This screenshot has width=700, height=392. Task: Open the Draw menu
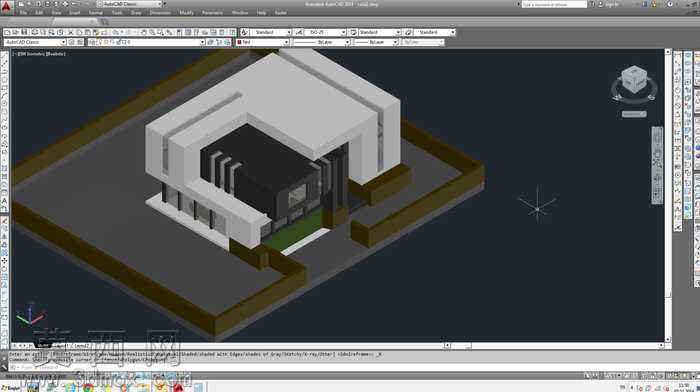tap(136, 13)
